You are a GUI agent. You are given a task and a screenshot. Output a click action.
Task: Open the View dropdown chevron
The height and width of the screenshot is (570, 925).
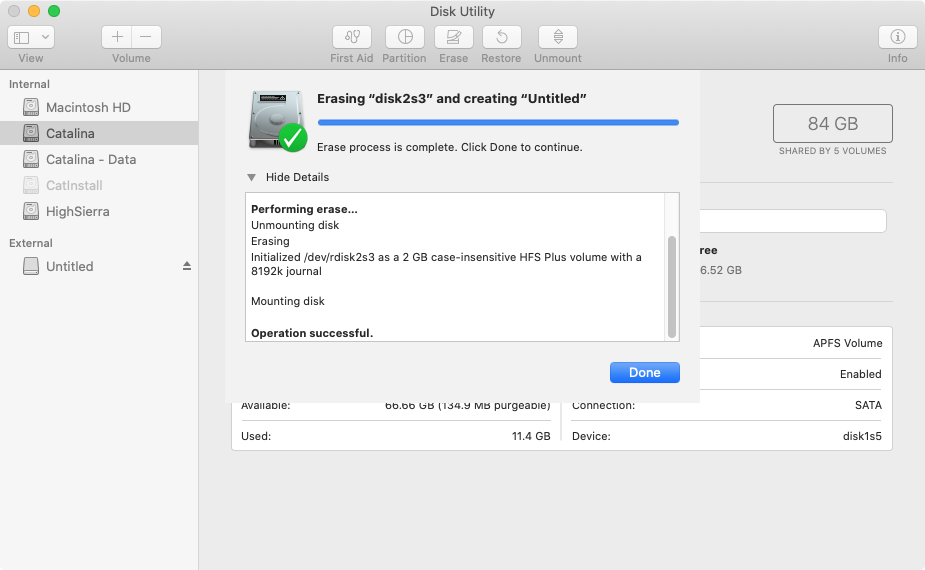pos(45,37)
